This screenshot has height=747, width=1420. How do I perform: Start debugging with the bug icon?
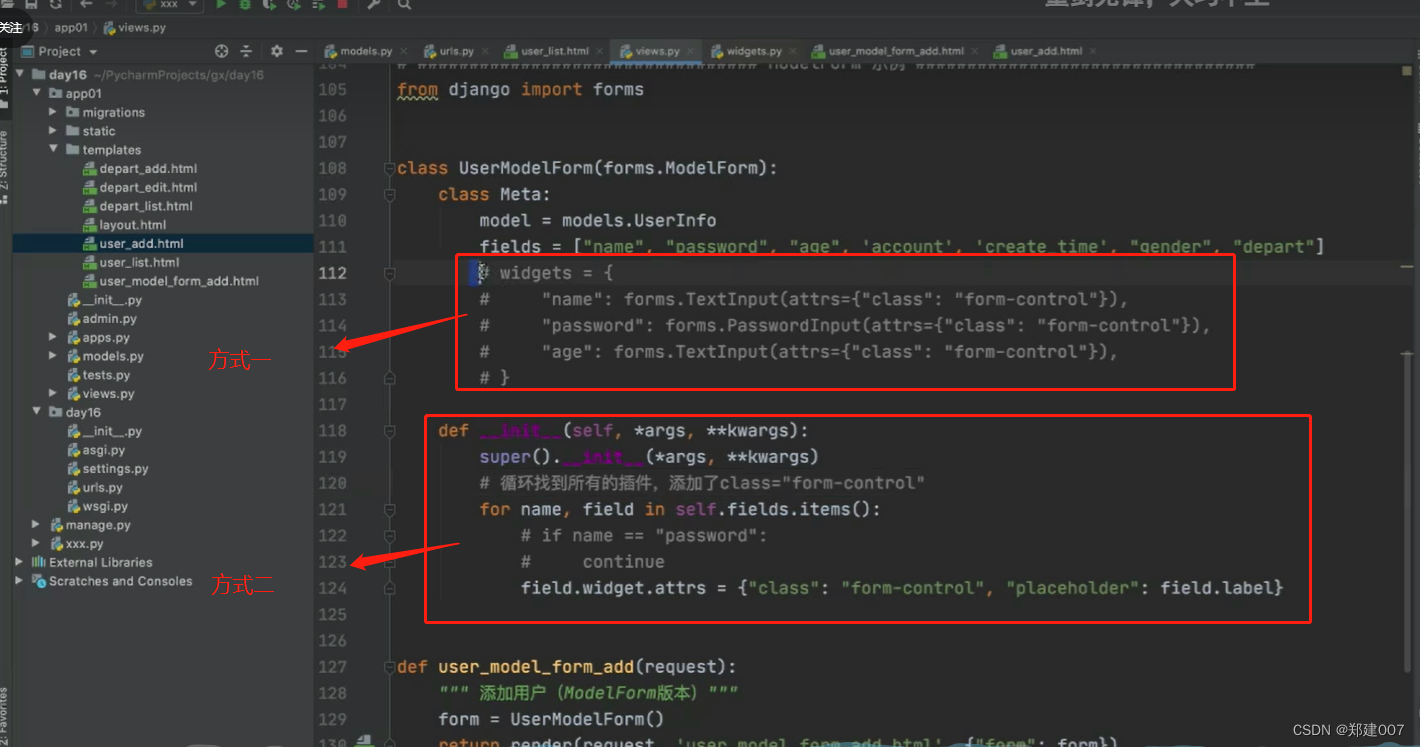(245, 6)
